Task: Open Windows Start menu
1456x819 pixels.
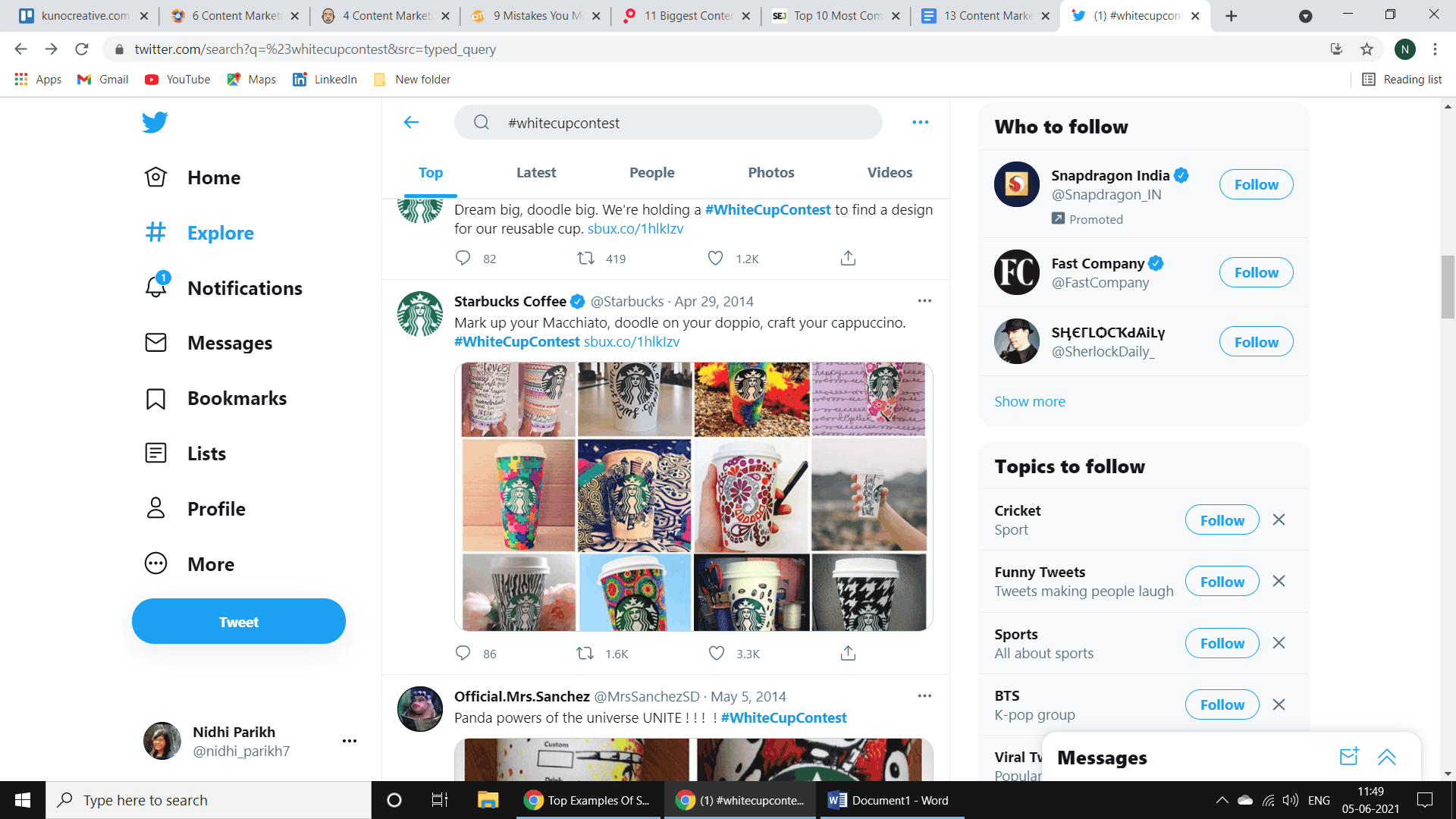Action: click(x=23, y=800)
